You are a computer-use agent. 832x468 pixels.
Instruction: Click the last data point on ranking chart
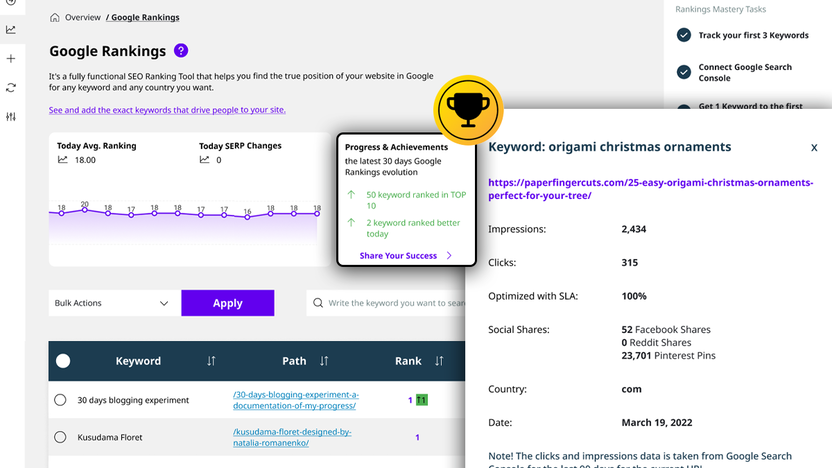[x=317, y=214]
